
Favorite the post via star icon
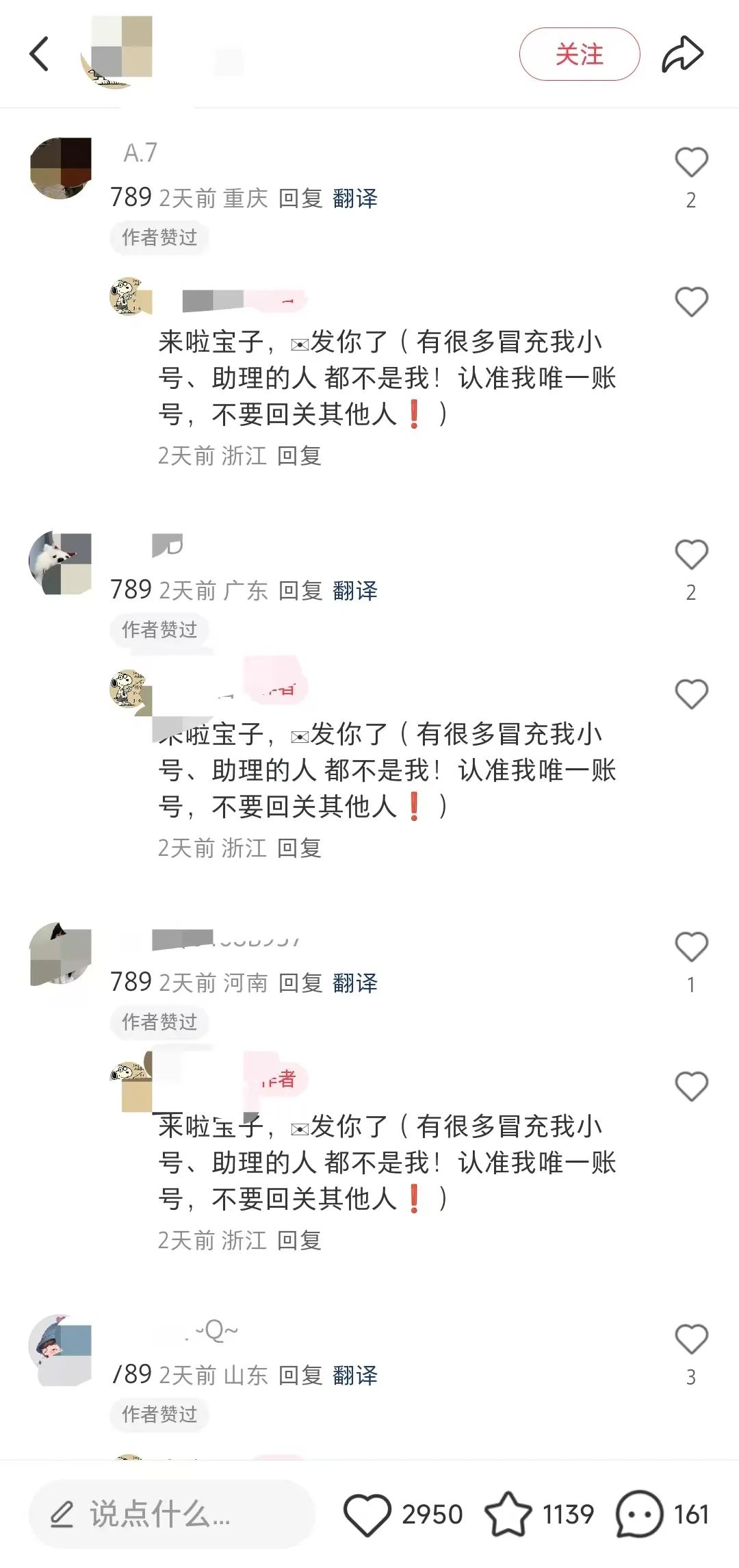pos(508,1514)
